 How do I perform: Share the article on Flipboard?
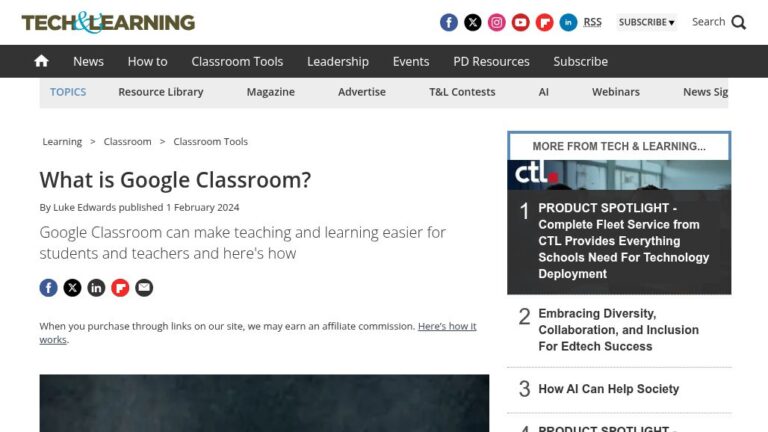point(120,288)
